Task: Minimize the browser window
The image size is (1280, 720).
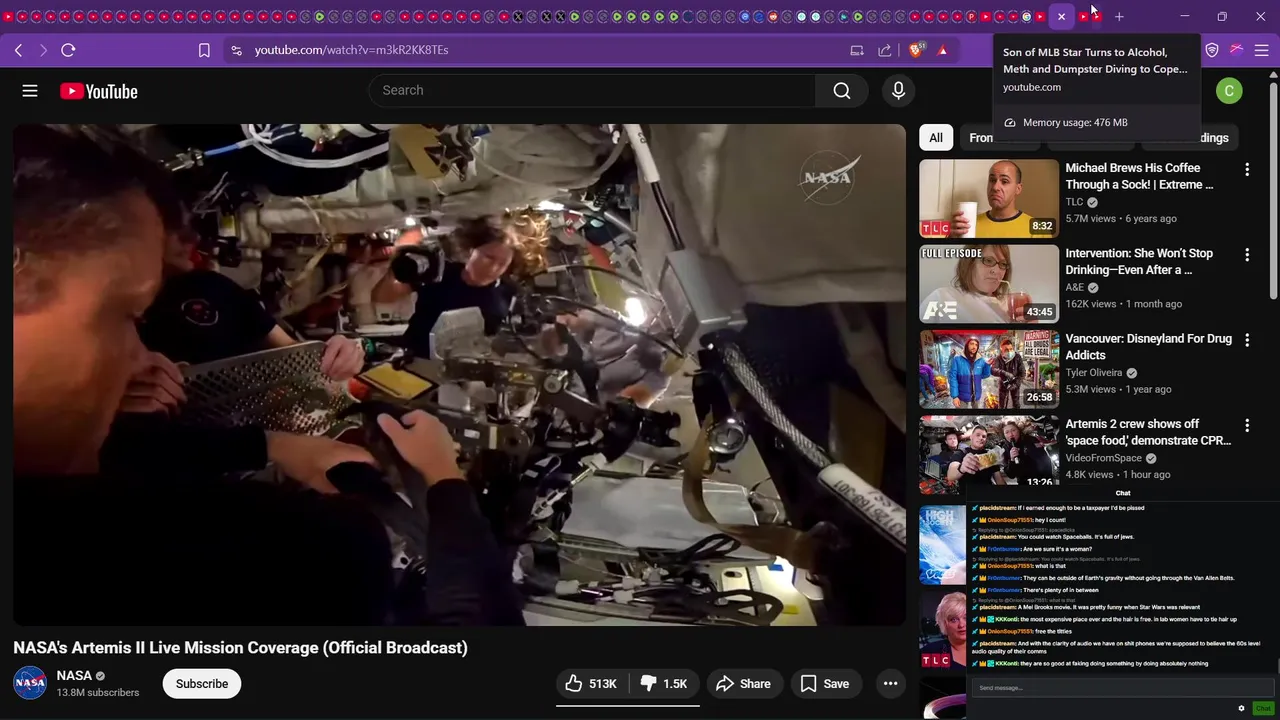Action: click(1185, 16)
